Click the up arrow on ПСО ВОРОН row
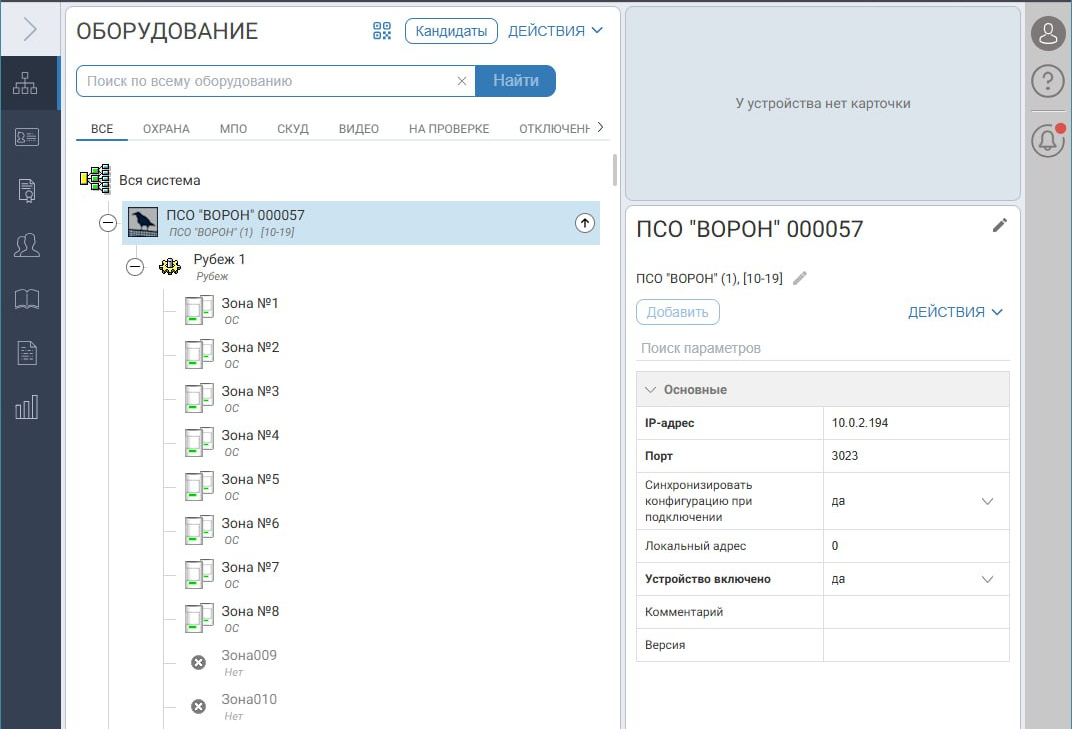The image size is (1072, 729). 585,223
